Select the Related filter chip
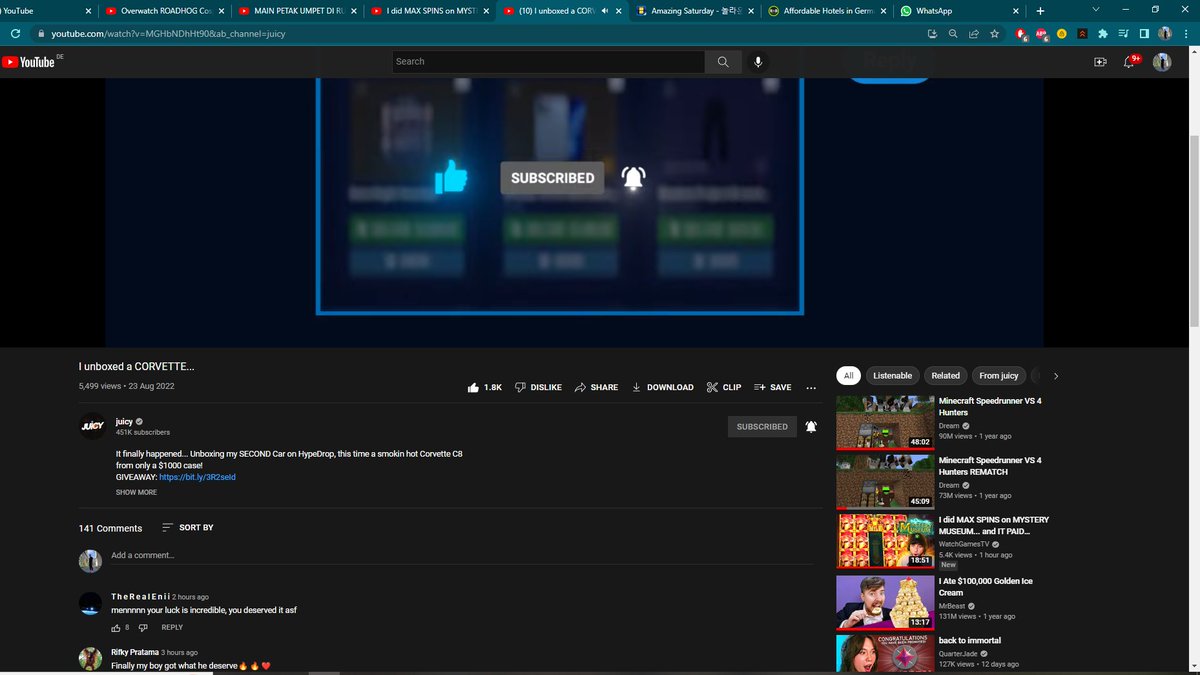 [x=945, y=376]
